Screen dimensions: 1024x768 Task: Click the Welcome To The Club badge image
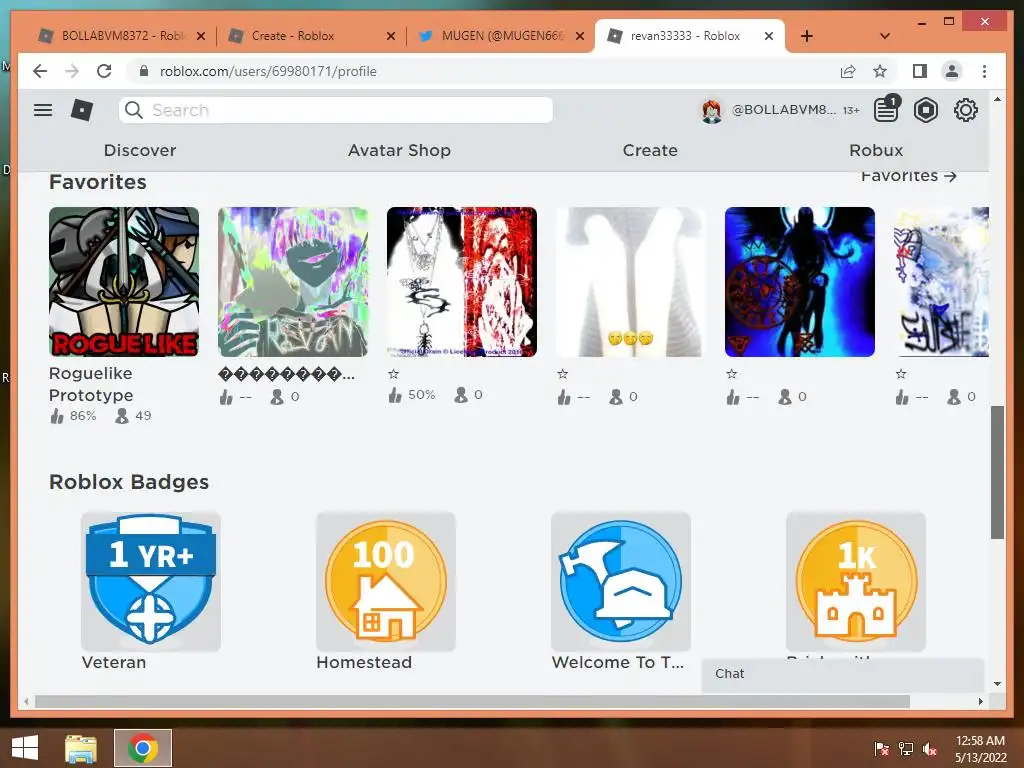point(621,581)
